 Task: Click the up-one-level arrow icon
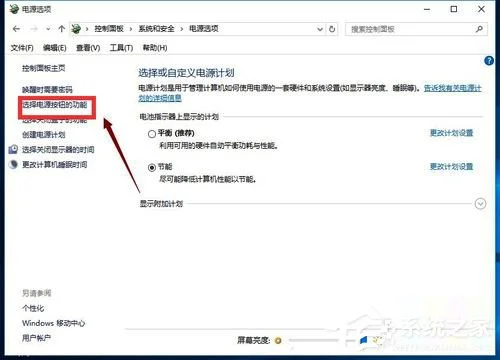pos(61,29)
